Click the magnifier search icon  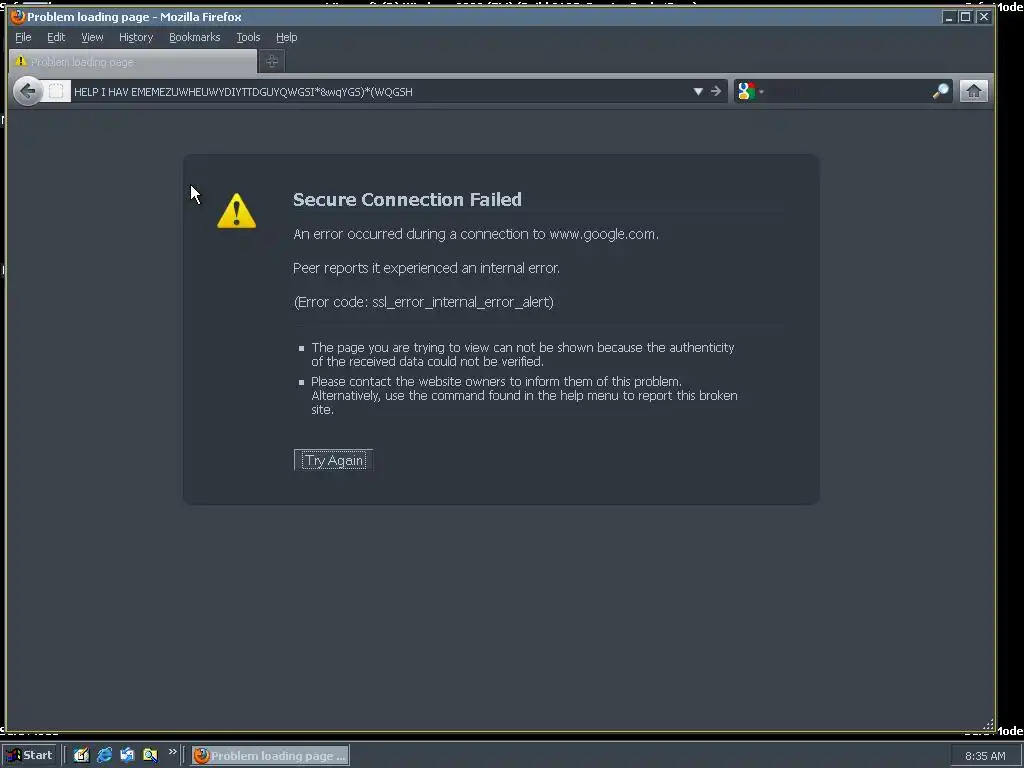(940, 91)
